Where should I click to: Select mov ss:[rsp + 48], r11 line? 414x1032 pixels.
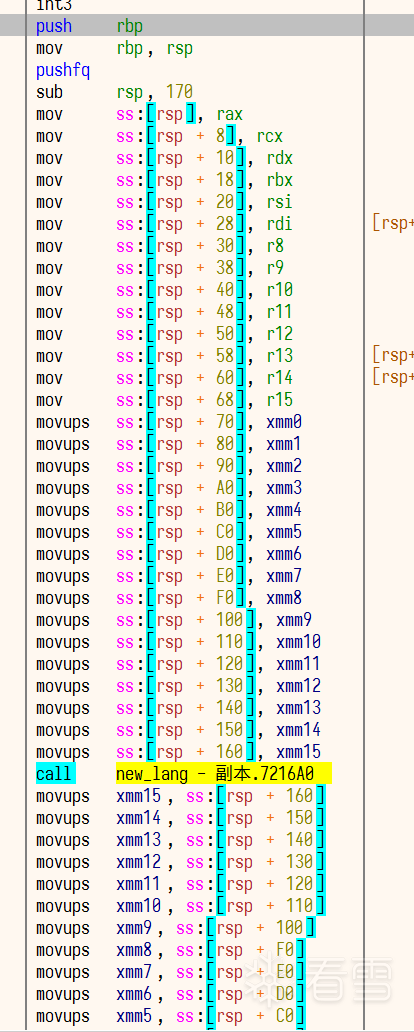165,312
